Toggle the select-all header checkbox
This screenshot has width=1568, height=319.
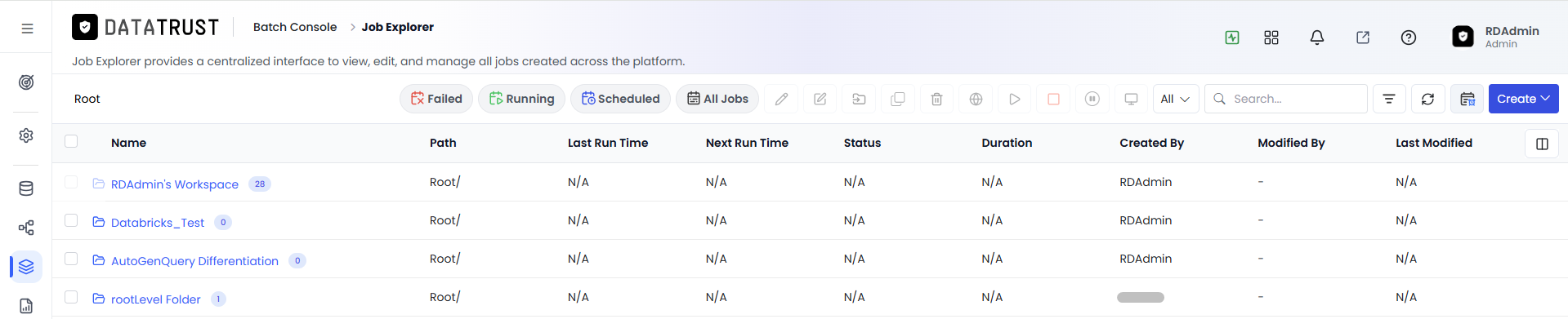pos(71,141)
